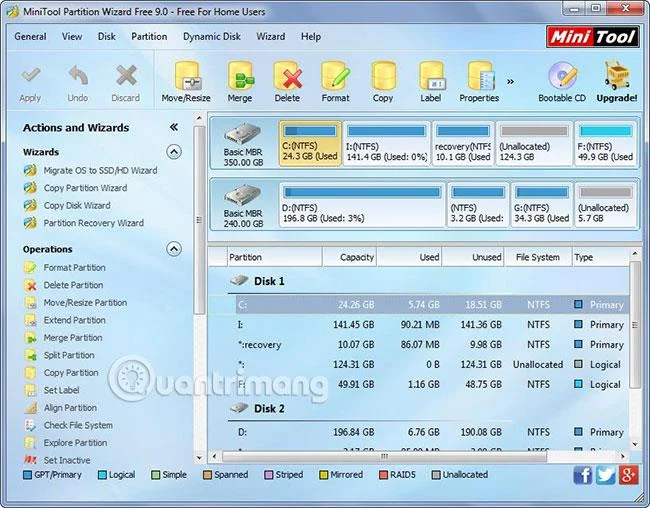The image size is (650, 508).
Task: Click the Copy Partition Wizard icon
Action: tap(30, 188)
